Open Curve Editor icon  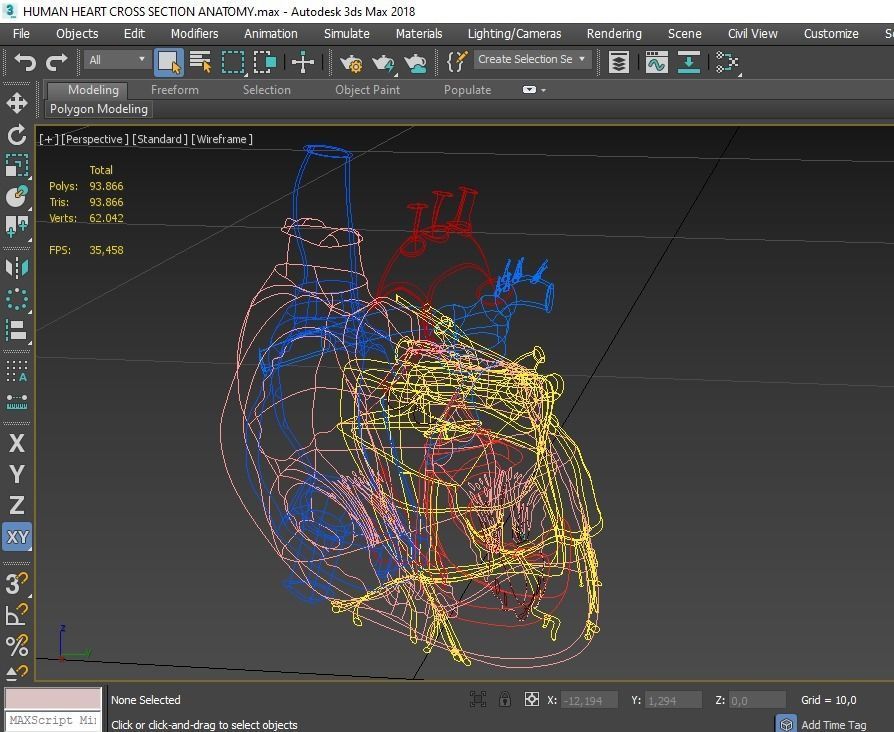(x=656, y=62)
